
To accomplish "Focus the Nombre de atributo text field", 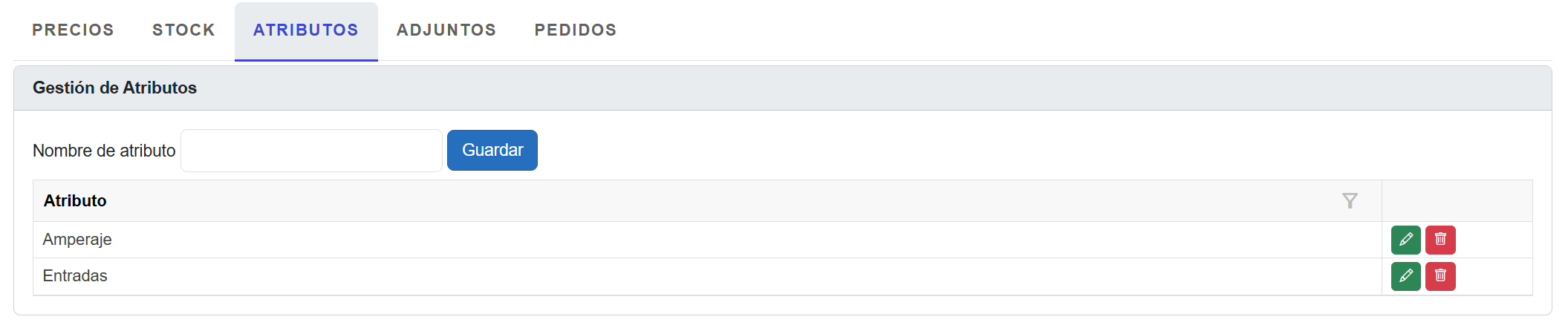I will click(x=311, y=151).
